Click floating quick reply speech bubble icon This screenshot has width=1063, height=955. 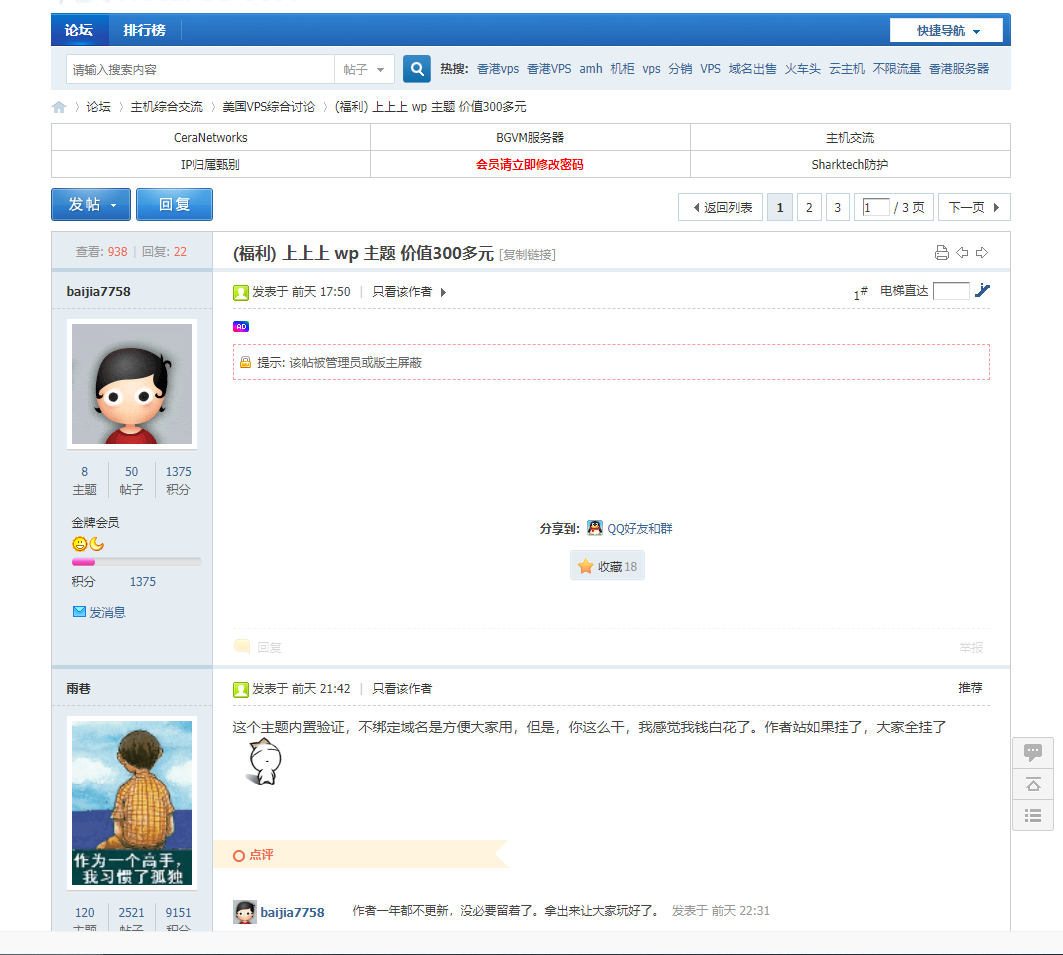pos(1033,753)
